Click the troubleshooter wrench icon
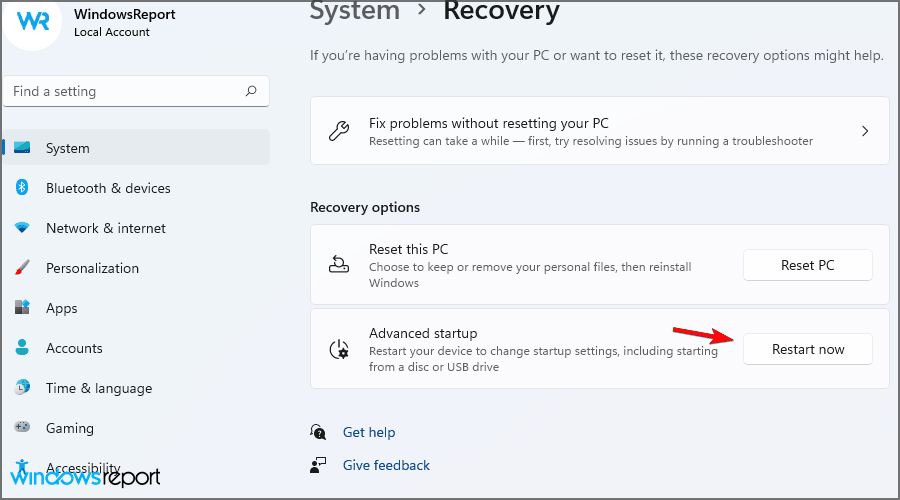 (339, 131)
